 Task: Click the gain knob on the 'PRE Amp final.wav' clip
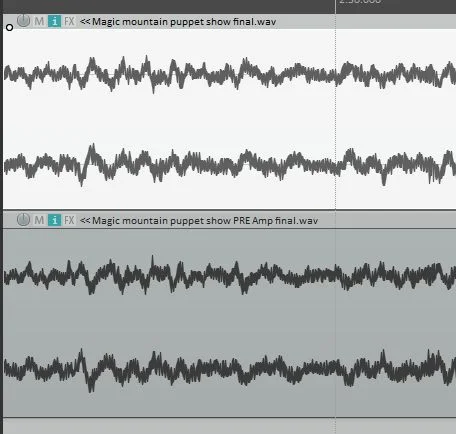click(23, 220)
